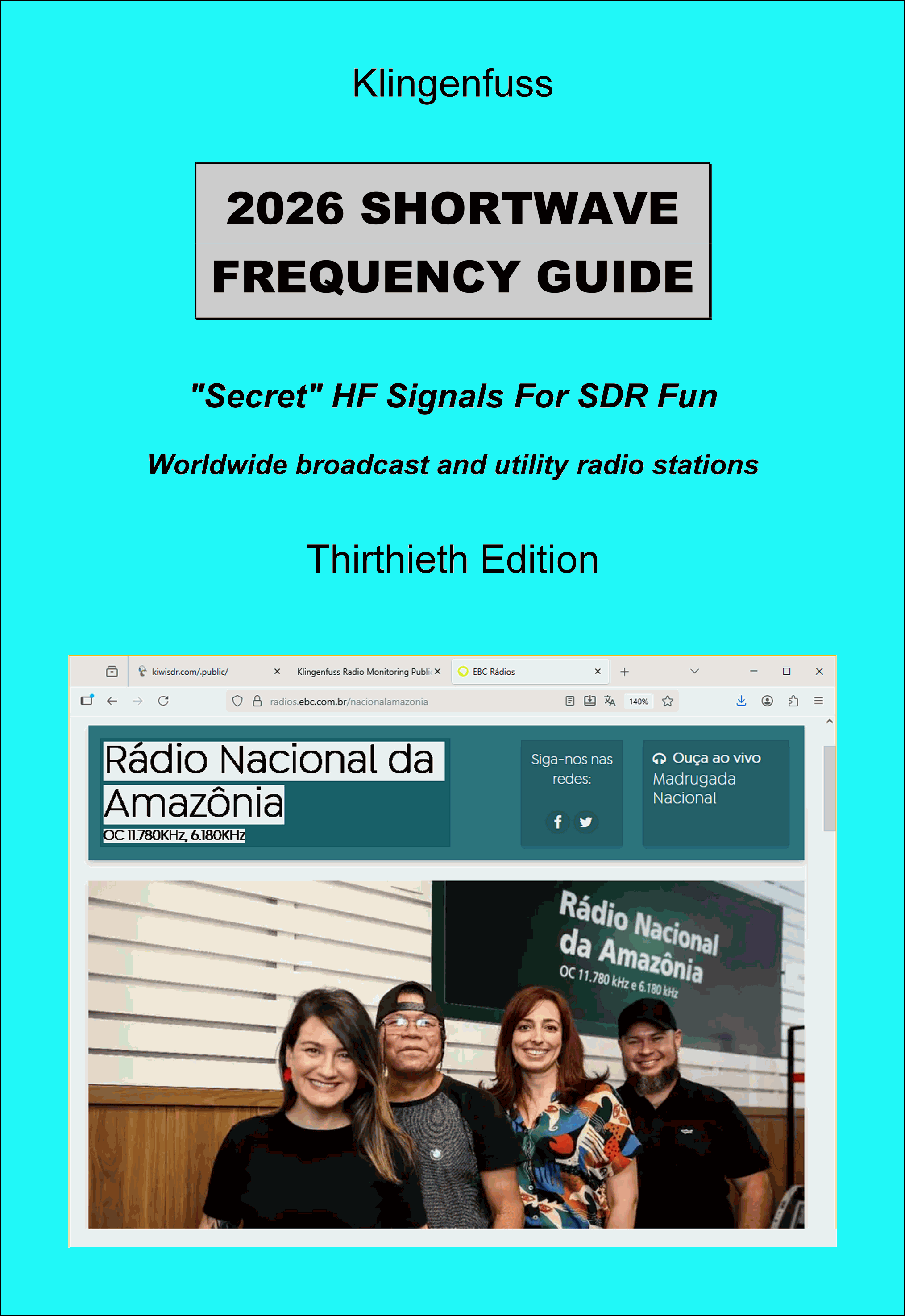
Task: Open the account profile icon
Action: click(767, 701)
